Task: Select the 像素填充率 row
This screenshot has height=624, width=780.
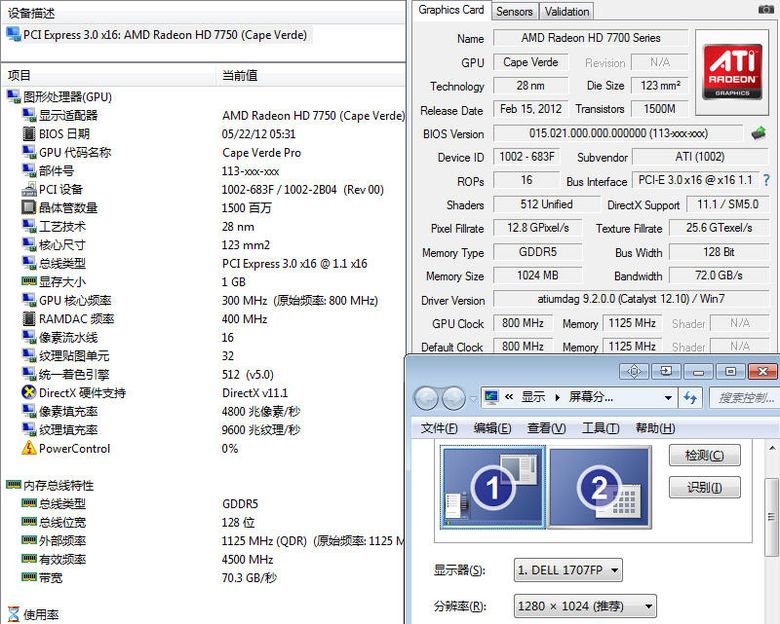Action: click(204, 411)
